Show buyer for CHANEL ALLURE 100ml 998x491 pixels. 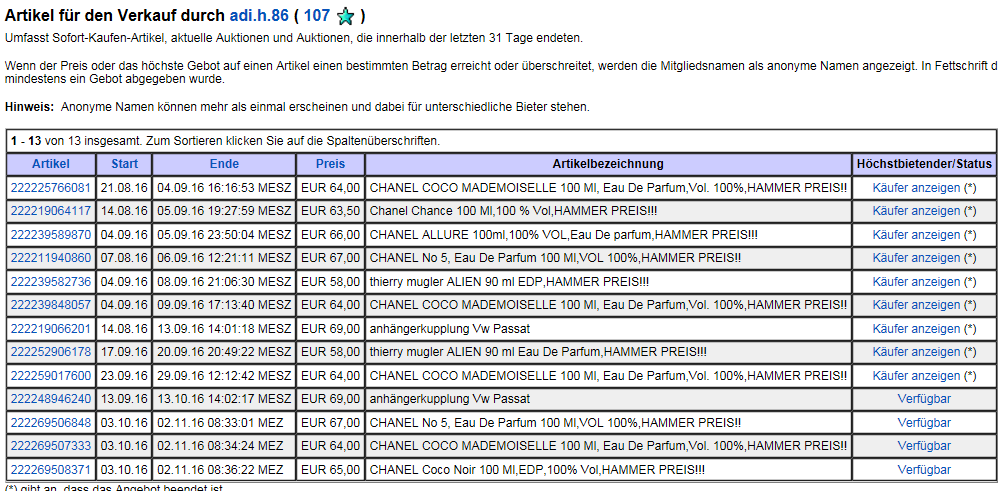[x=916, y=234]
